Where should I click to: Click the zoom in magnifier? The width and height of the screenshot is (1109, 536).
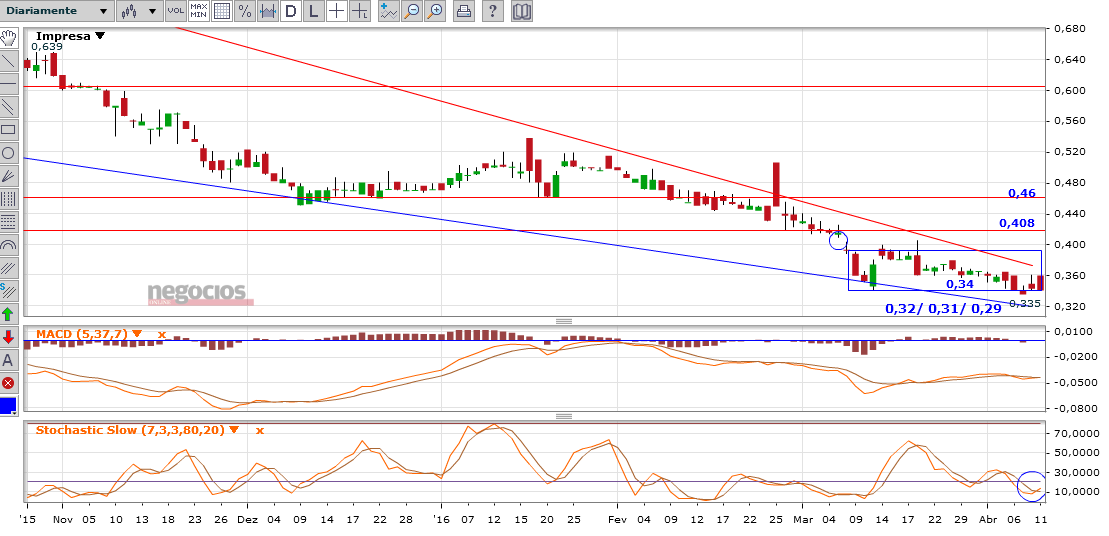coord(435,11)
